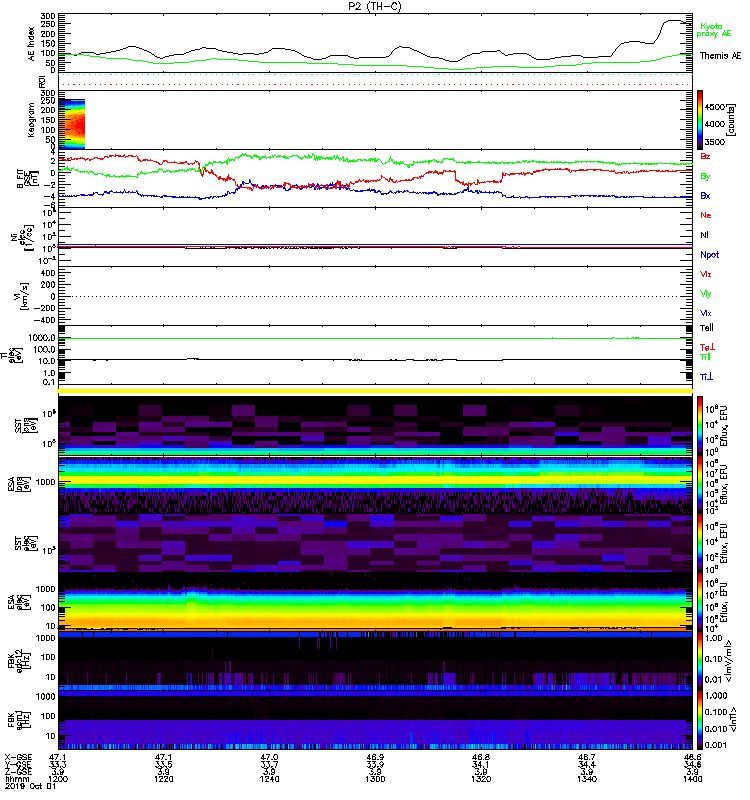Click the green "Viy" velocity legend label
The image size is (750, 800).
[x=706, y=294]
